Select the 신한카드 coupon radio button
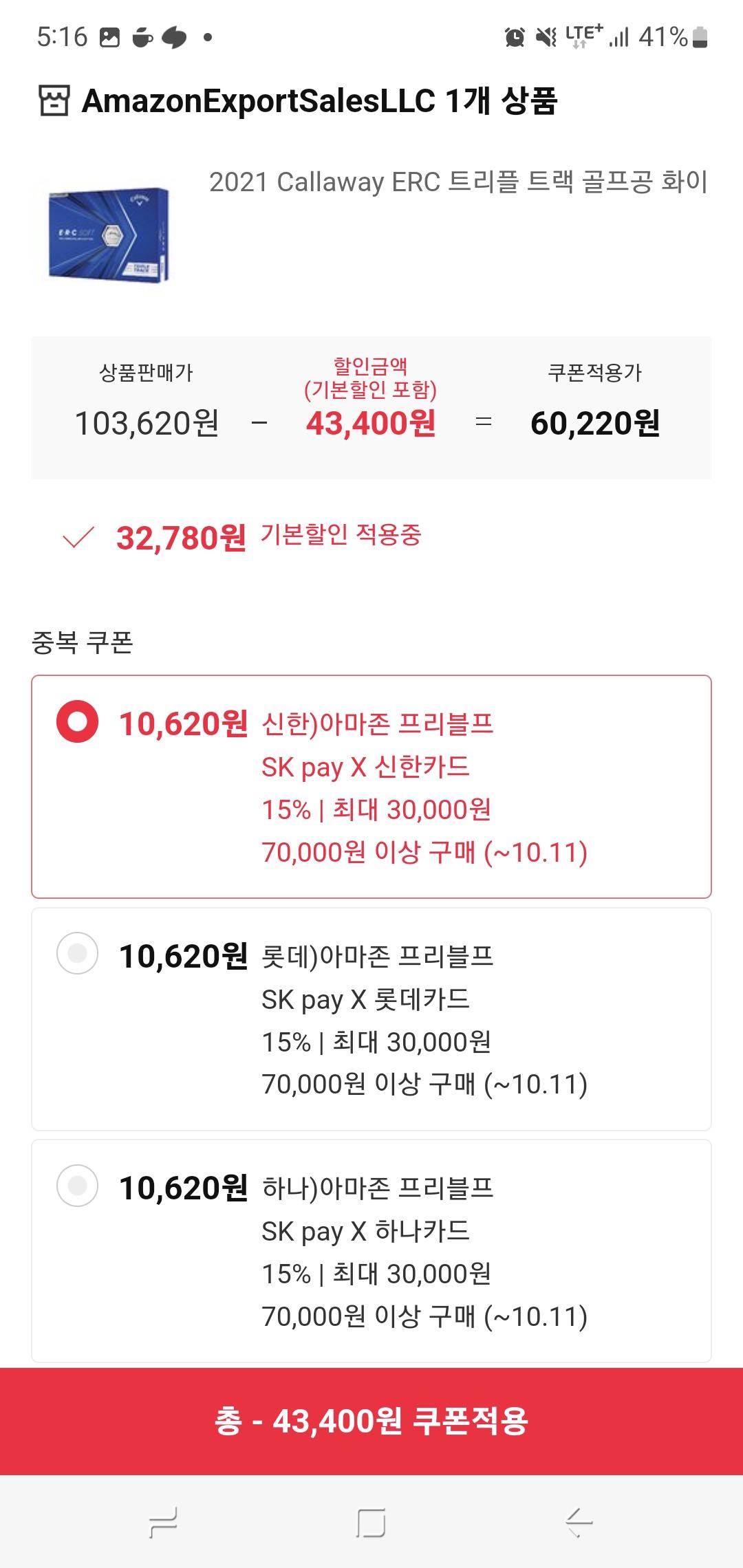This screenshot has width=743, height=1568. tap(77, 722)
